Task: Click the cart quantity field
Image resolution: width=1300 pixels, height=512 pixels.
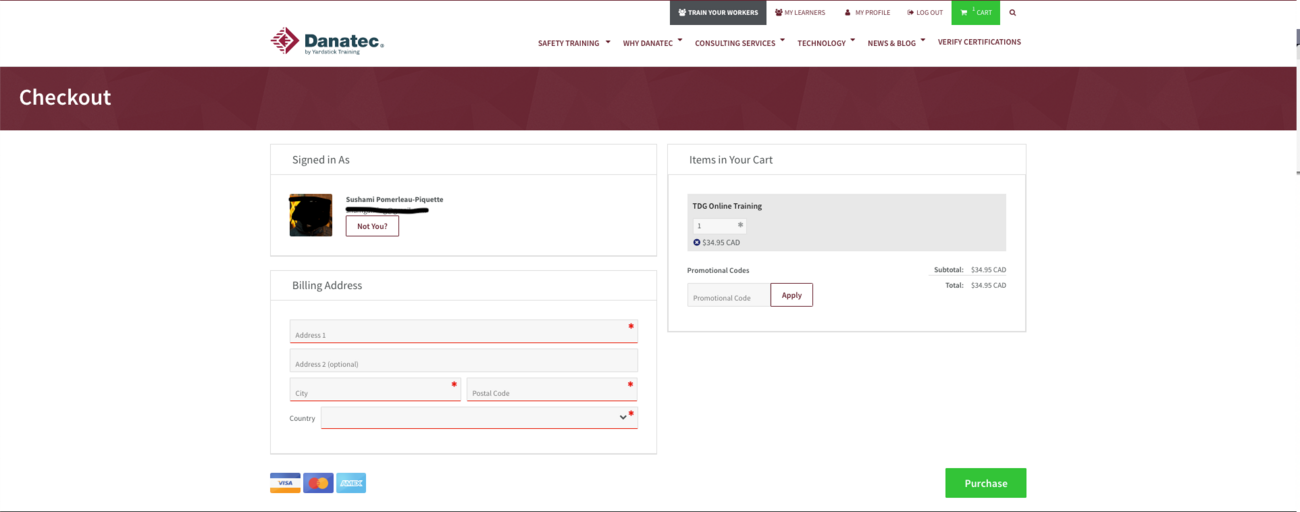Action: point(719,226)
